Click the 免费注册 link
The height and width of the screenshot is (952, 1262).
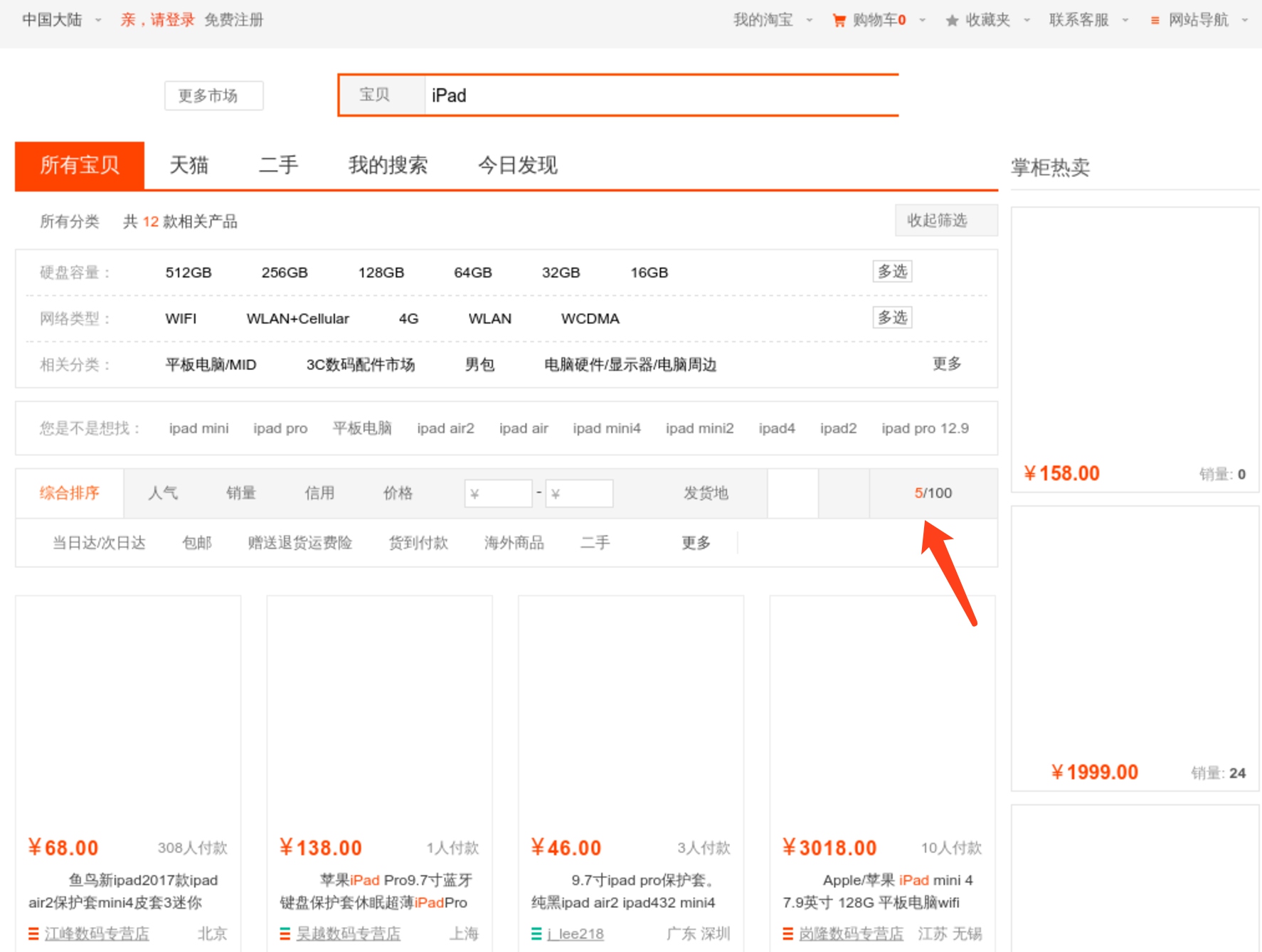(x=234, y=20)
